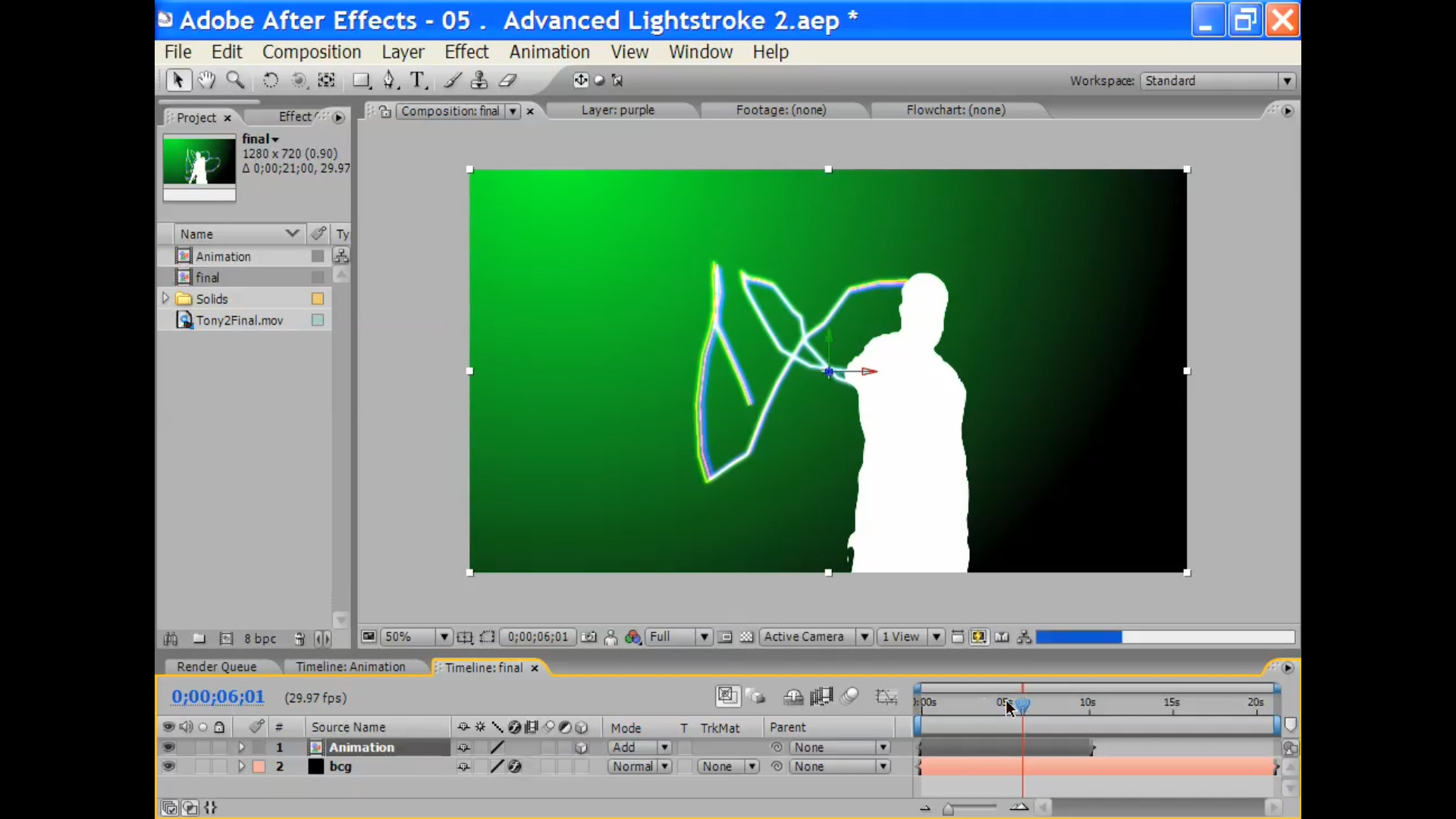Image resolution: width=1456 pixels, height=819 pixels.
Task: Switch to the Timeline: Animation tab
Action: click(x=349, y=667)
